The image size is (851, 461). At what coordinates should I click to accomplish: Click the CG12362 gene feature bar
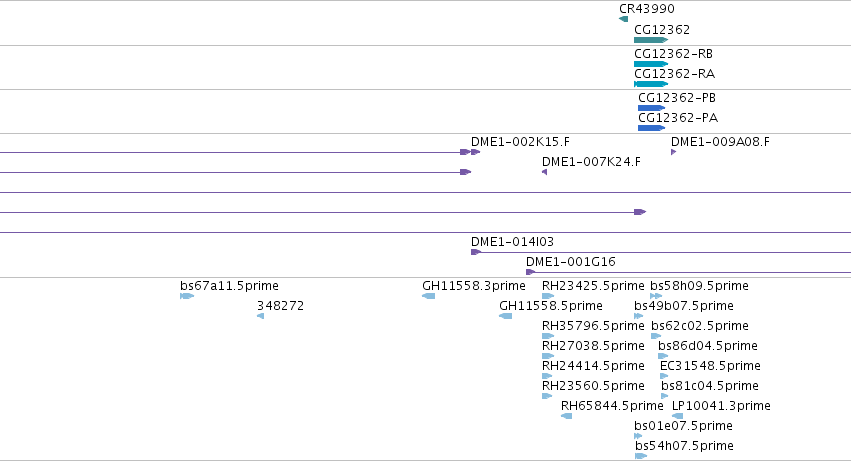651,40
